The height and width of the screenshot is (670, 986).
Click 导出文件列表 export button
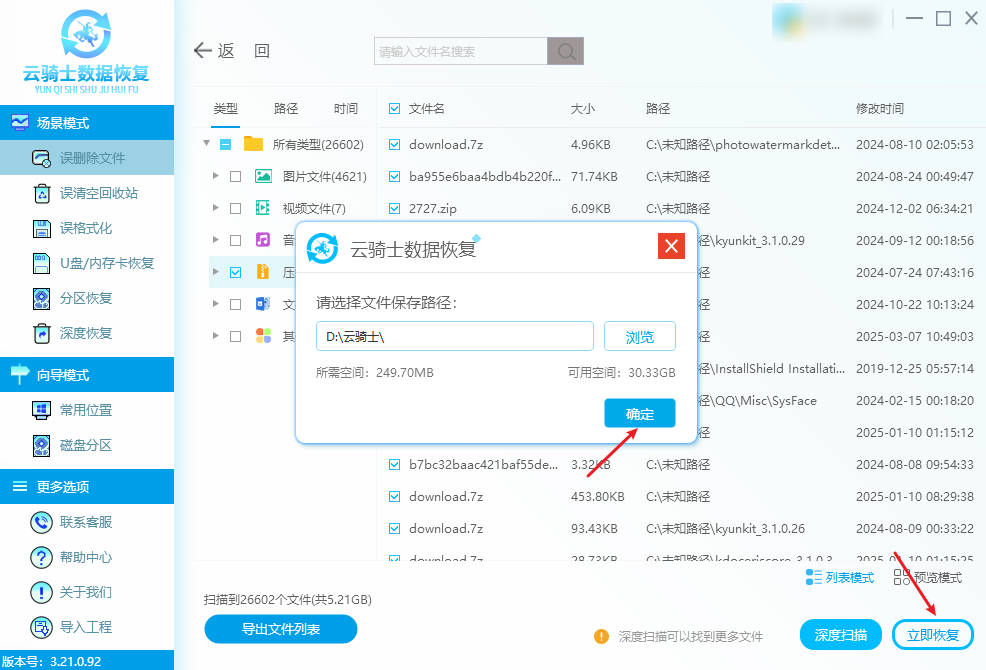pos(280,629)
